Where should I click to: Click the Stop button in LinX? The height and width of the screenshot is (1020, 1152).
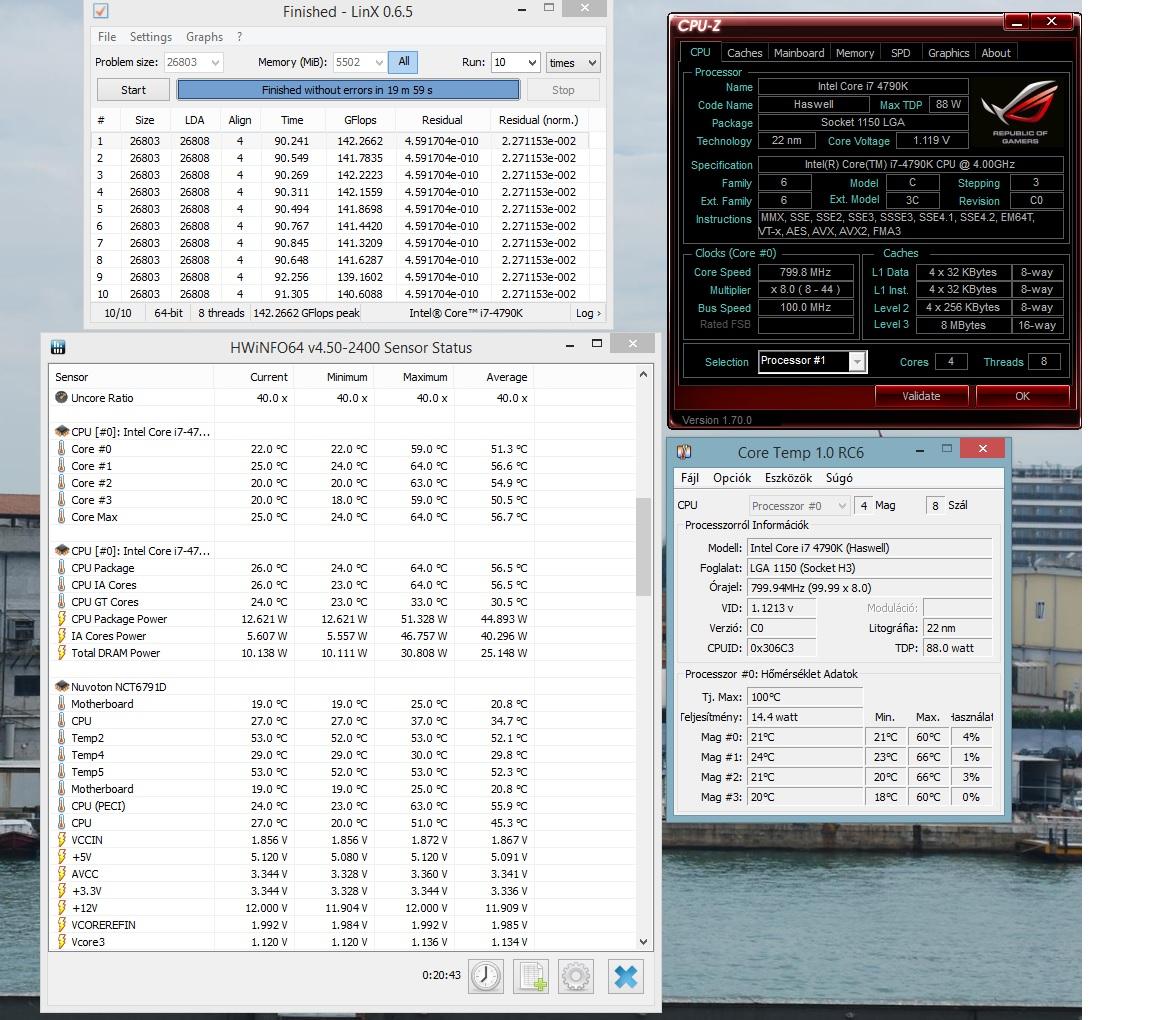[x=563, y=90]
